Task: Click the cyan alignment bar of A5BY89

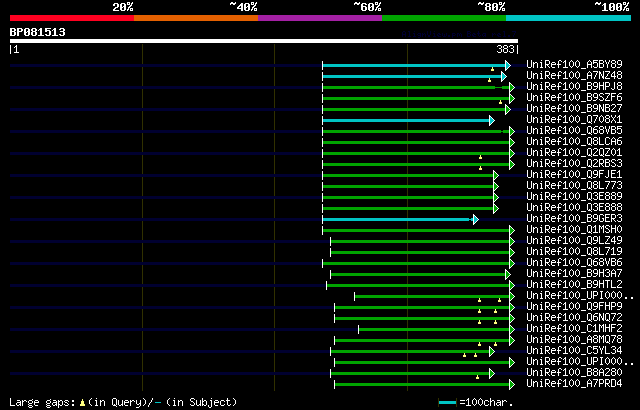Action: point(414,65)
